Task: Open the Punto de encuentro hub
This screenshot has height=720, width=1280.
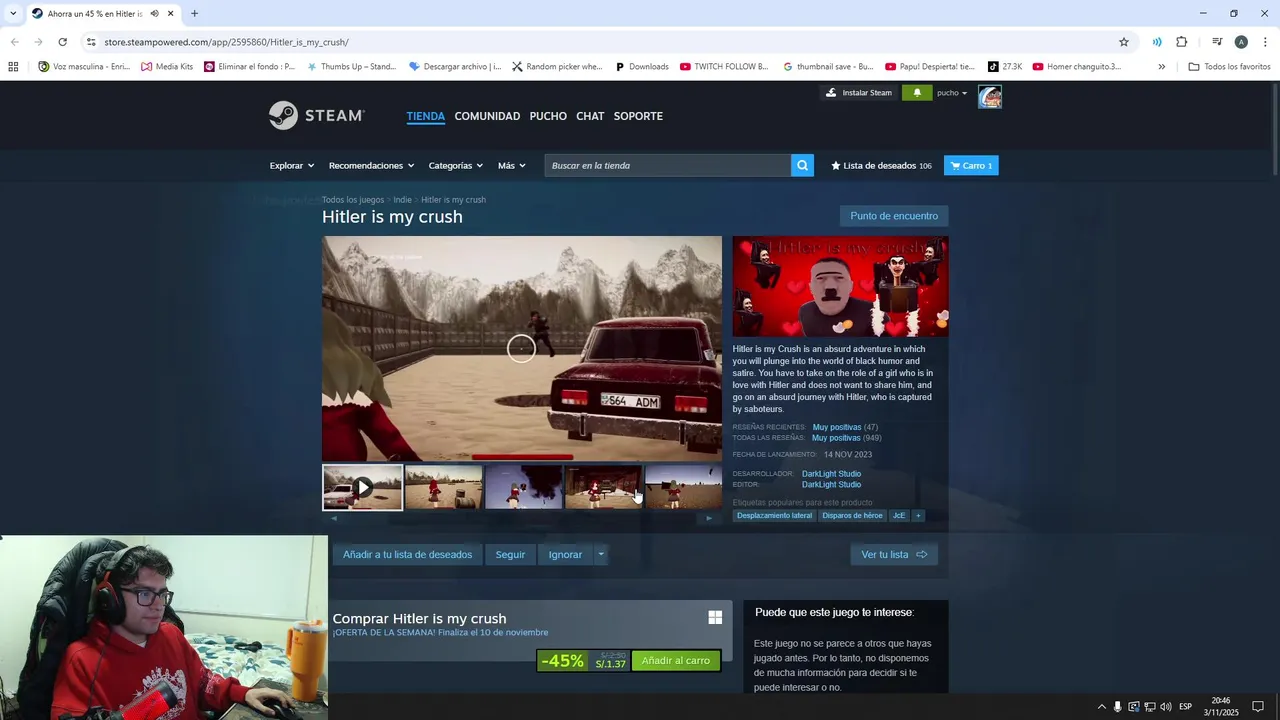Action: tap(894, 216)
